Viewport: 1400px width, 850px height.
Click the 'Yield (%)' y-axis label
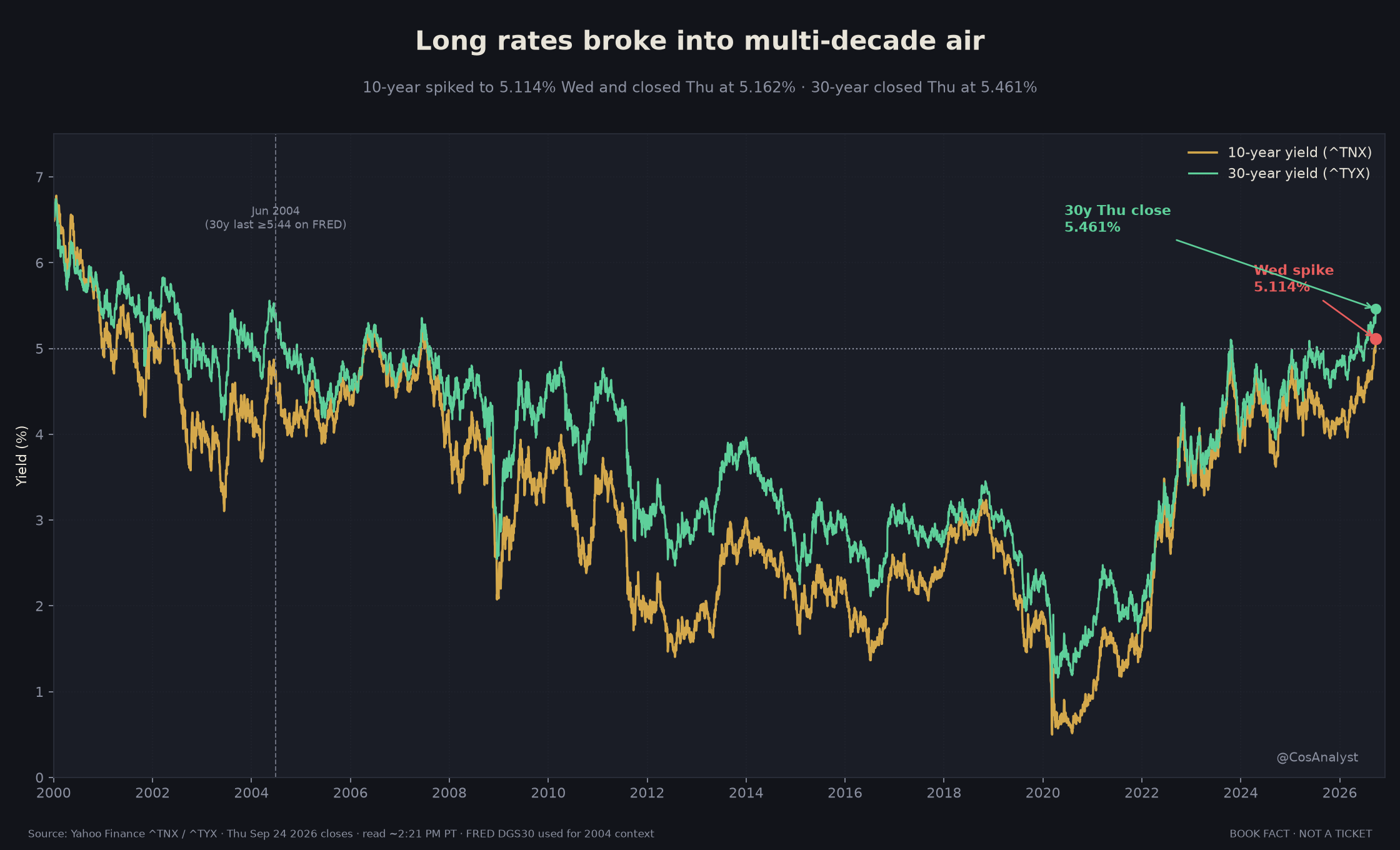tap(22, 455)
